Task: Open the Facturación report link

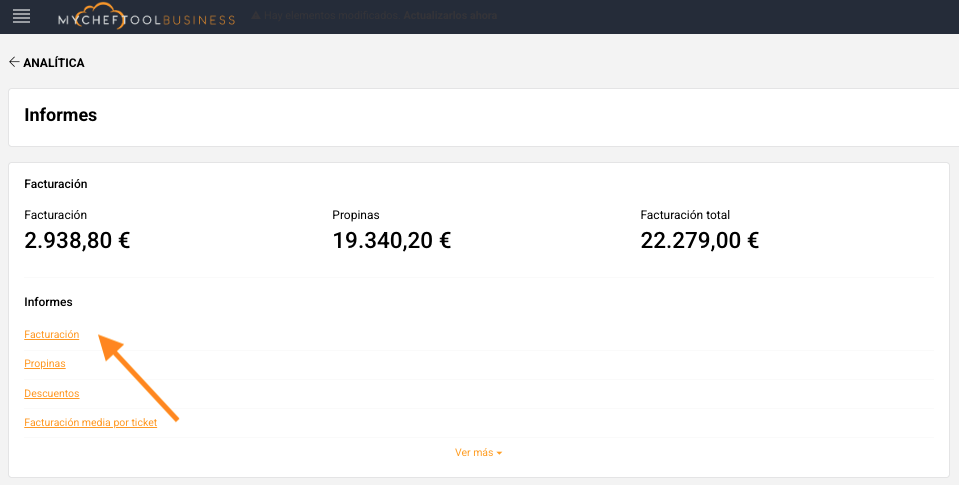Action: (52, 335)
